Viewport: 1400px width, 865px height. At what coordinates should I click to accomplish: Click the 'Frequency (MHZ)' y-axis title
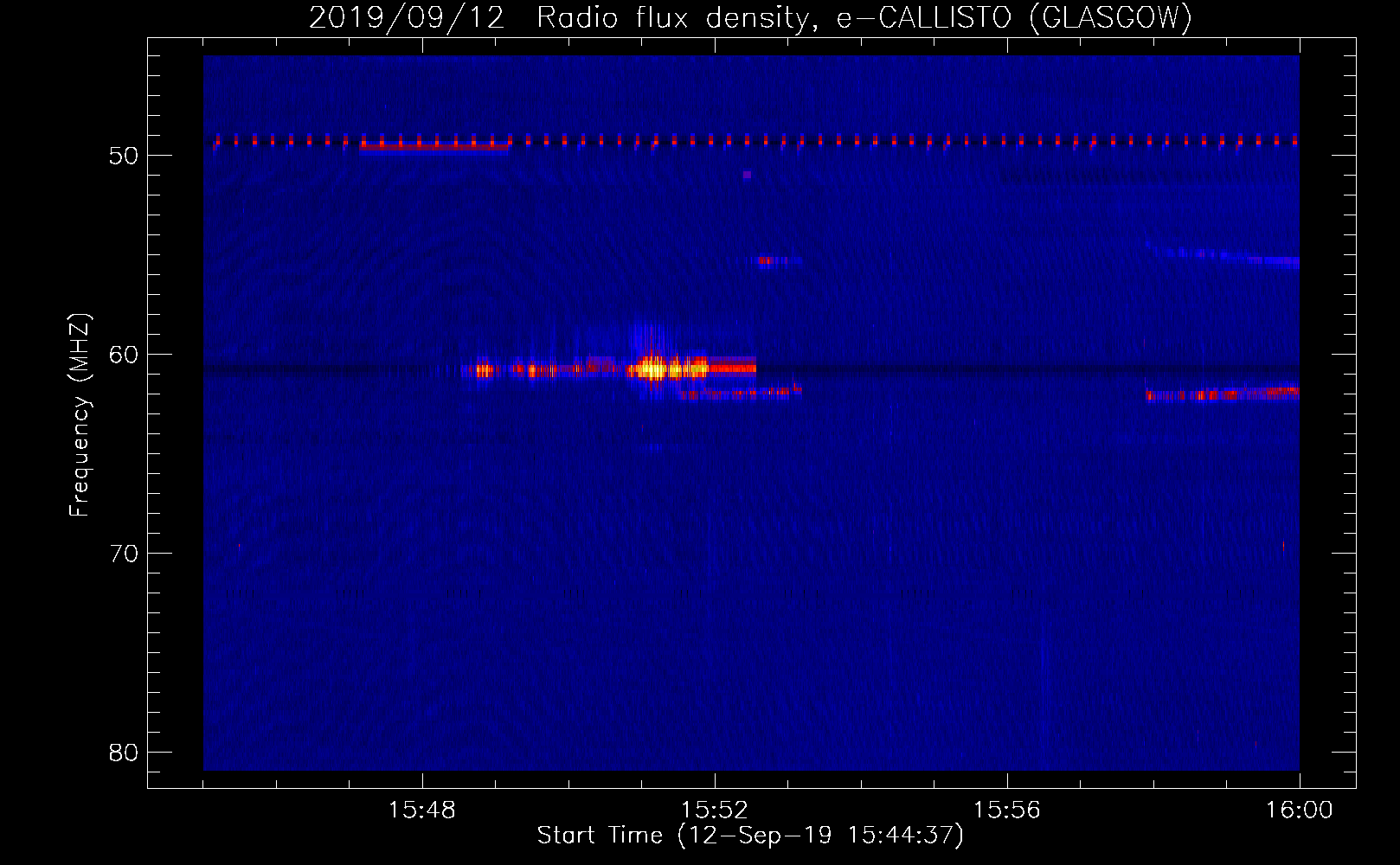80,414
